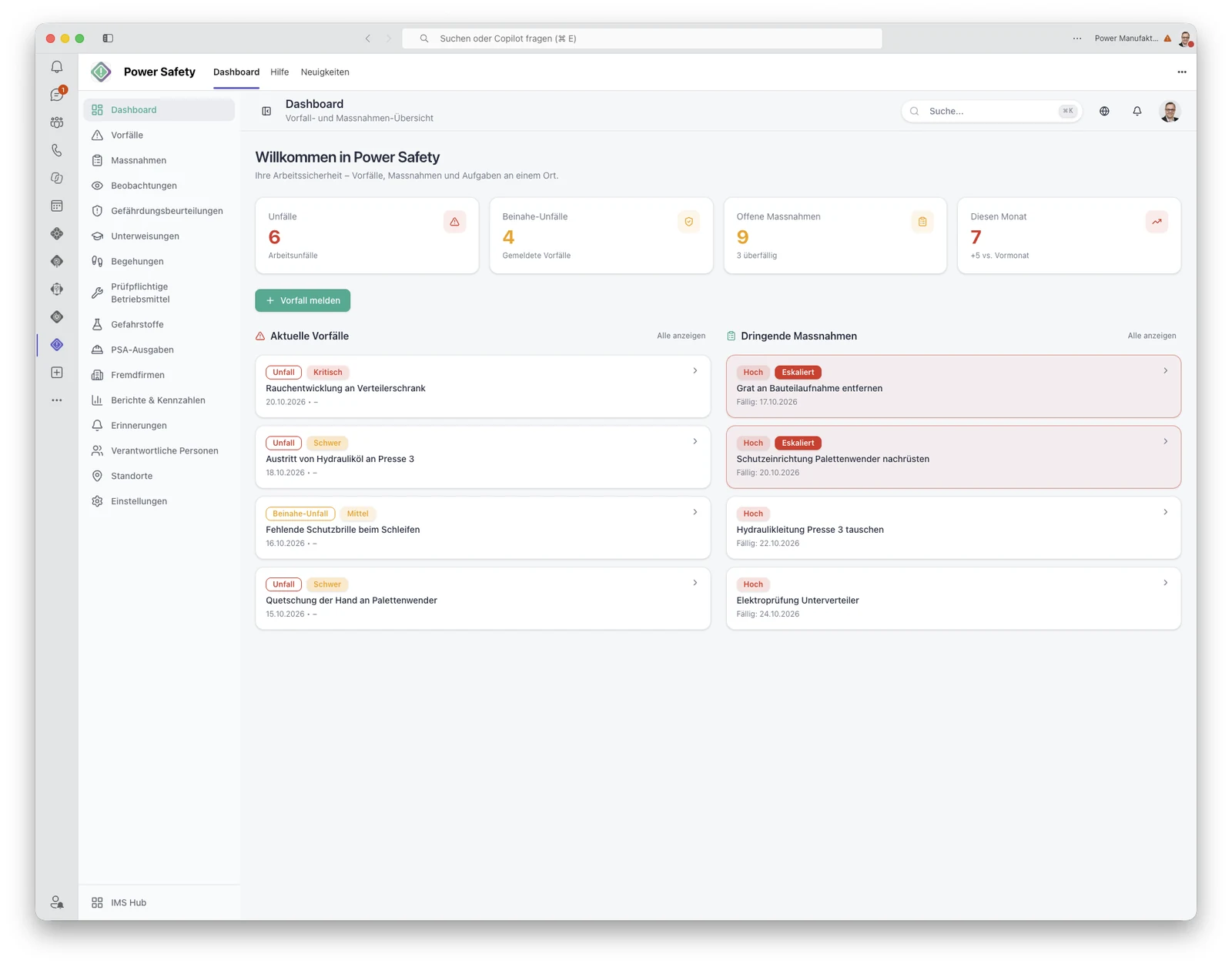Click Alle anzeigen for Dringende Massnahmen
This screenshot has width=1232, height=967.
tap(1152, 336)
